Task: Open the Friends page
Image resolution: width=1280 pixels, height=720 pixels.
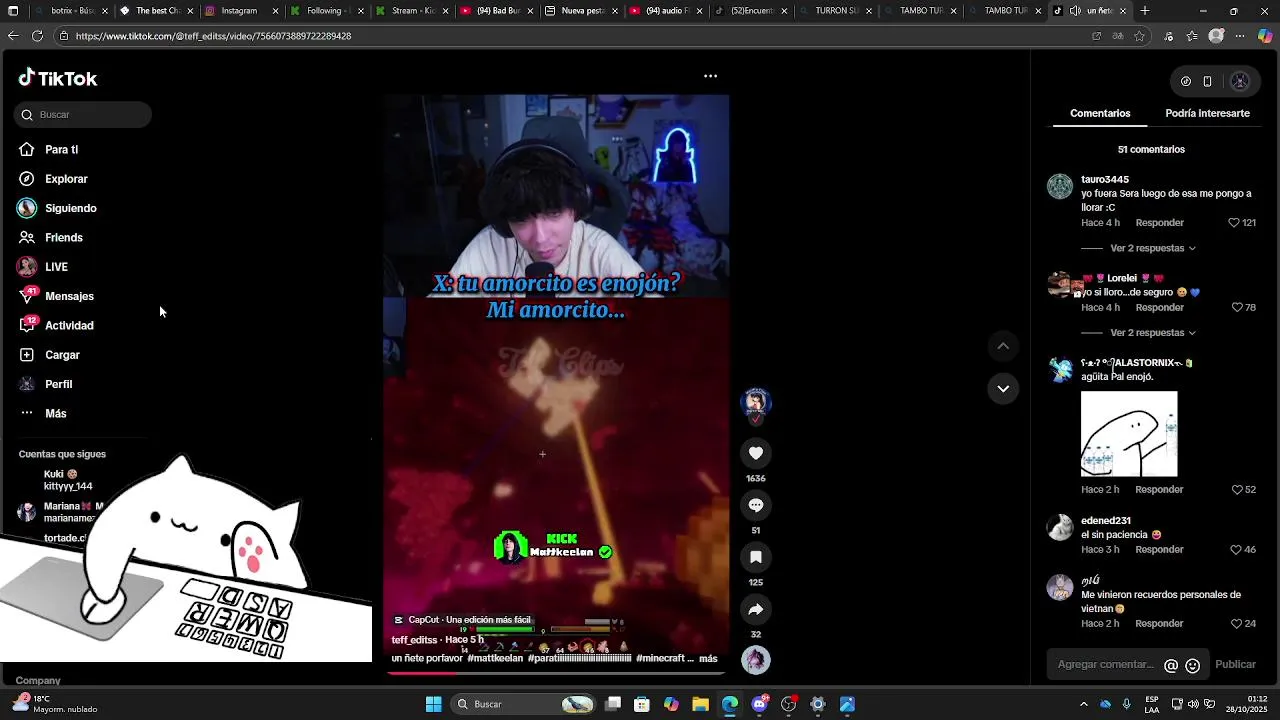Action: pyautogui.click(x=63, y=238)
